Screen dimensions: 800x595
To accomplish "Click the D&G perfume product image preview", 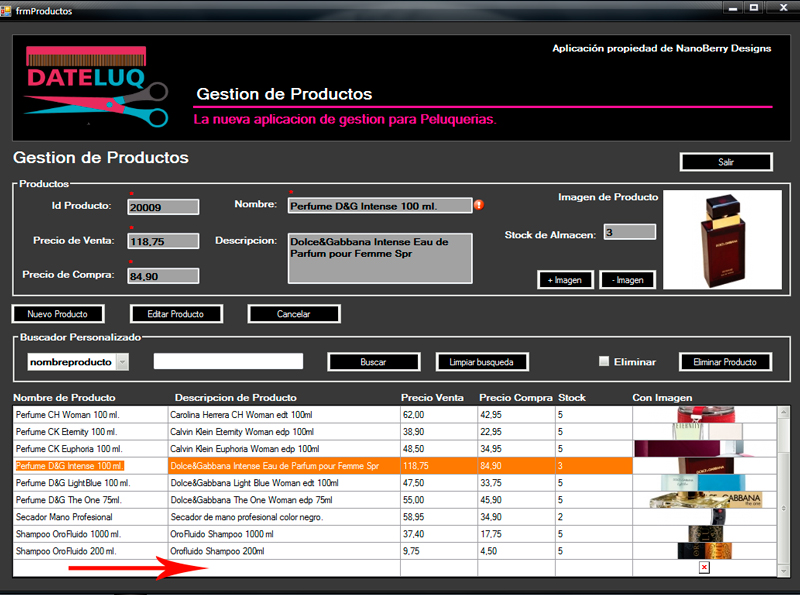I will click(x=722, y=240).
